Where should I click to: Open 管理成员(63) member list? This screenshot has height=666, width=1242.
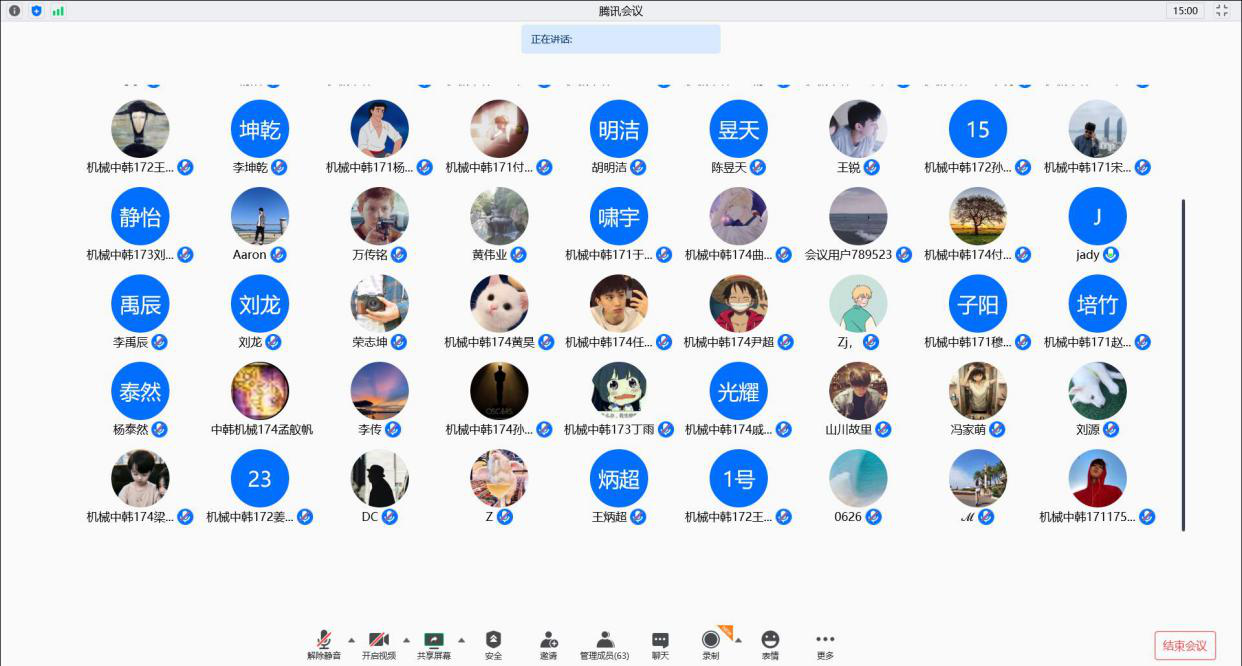pyautogui.click(x=604, y=640)
